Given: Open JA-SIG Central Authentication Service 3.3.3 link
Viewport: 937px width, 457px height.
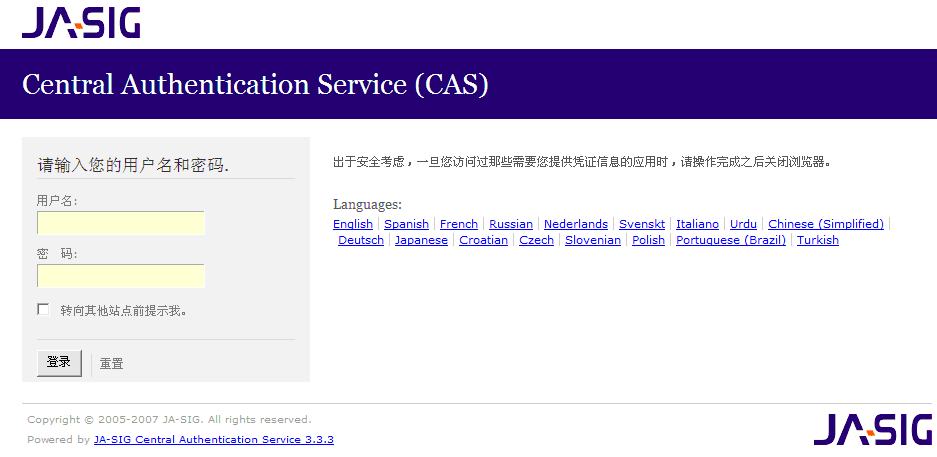Looking at the screenshot, I should 214,440.
